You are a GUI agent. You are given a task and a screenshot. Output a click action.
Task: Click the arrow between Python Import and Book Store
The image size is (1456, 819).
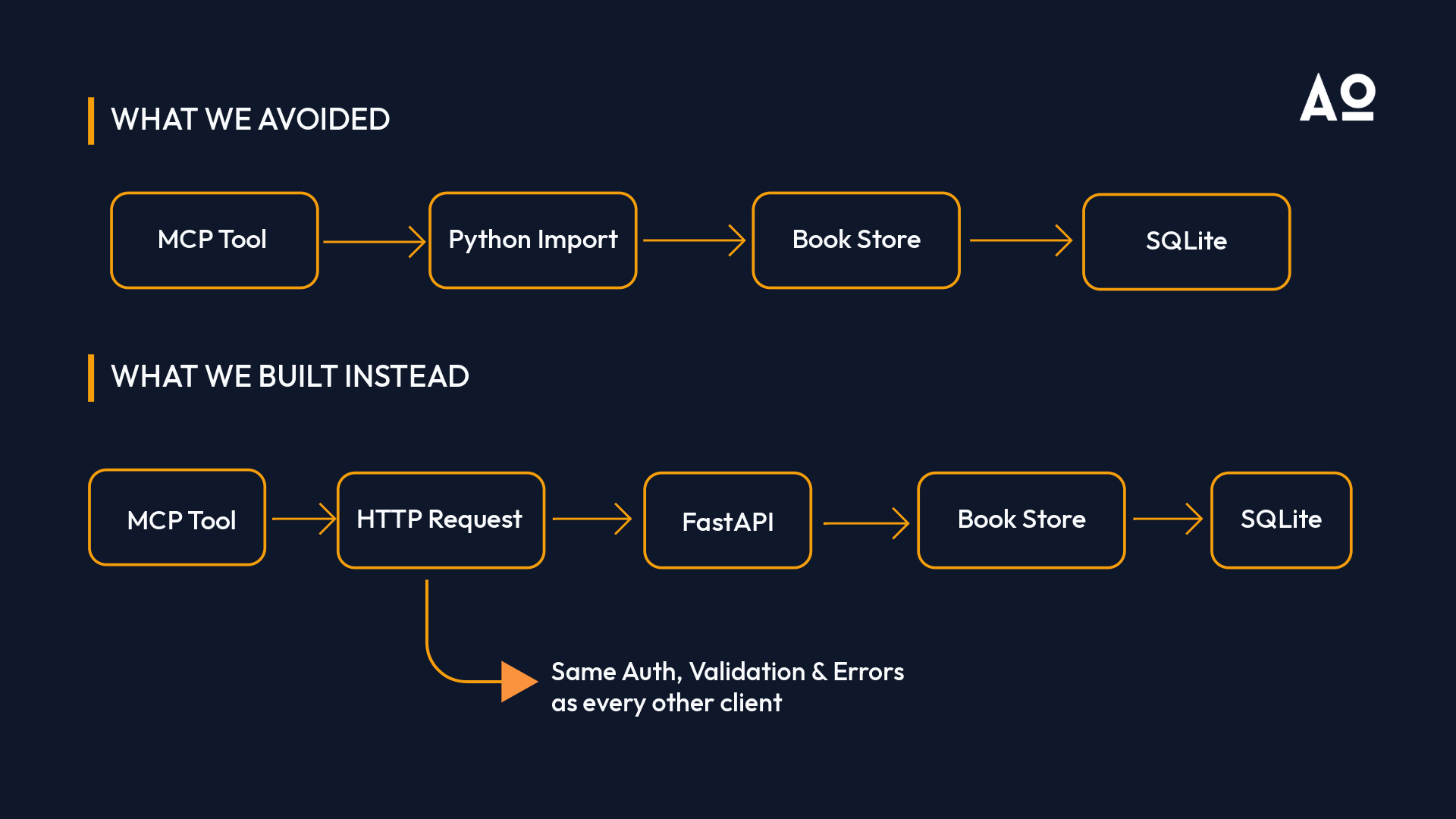694,240
